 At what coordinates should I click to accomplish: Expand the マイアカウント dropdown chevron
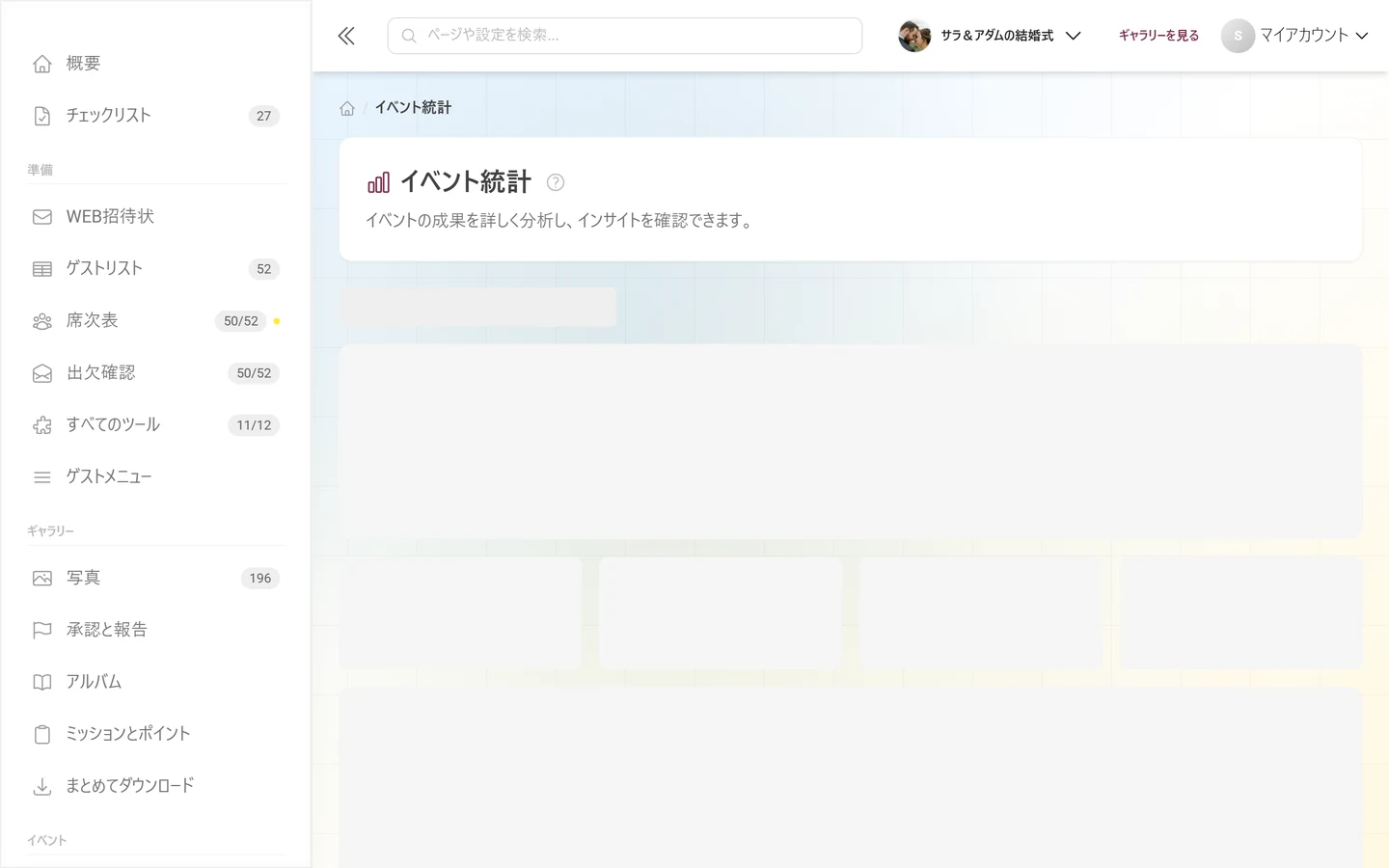coord(1362,36)
